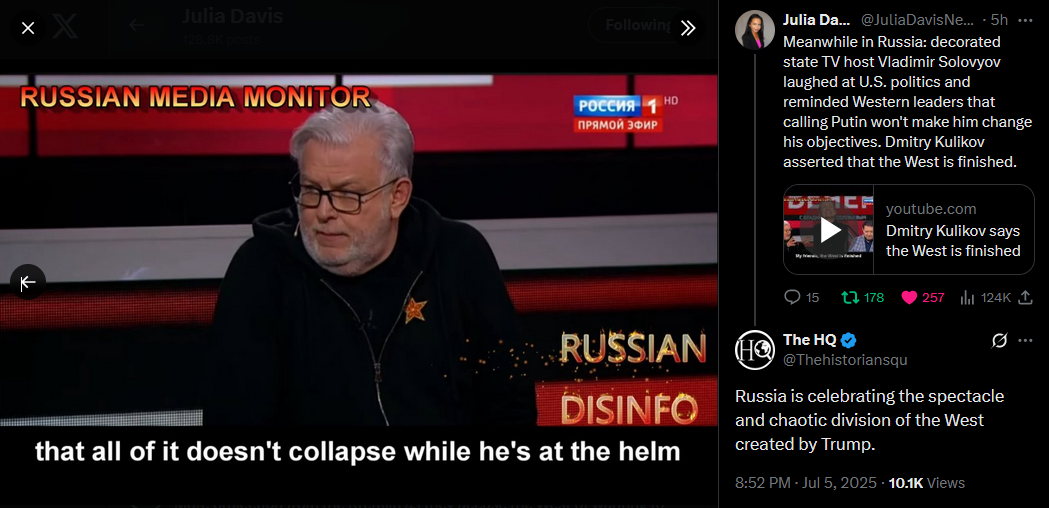Screen dimensions: 1049x508
Task: Click The HQ verified badge
Action: (848, 341)
